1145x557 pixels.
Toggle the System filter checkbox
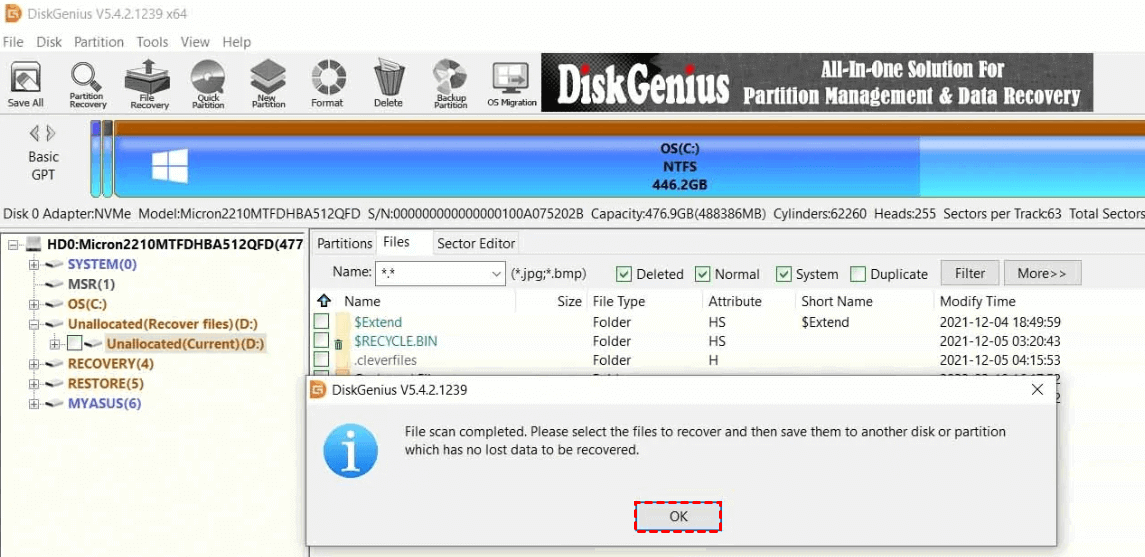(x=784, y=274)
